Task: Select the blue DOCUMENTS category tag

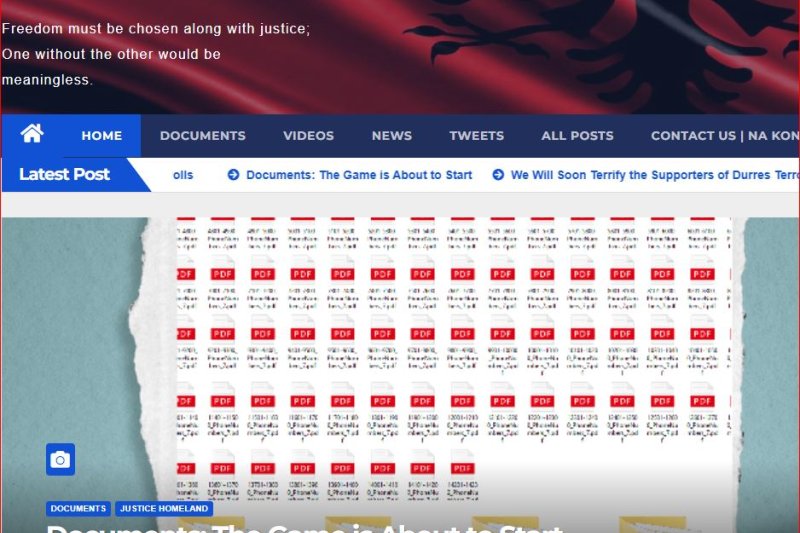Action: click(78, 509)
